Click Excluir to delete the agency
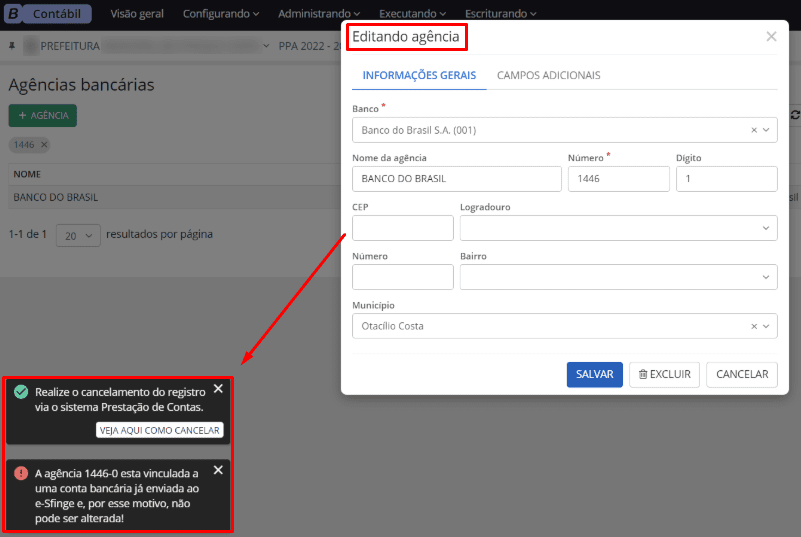 point(664,374)
